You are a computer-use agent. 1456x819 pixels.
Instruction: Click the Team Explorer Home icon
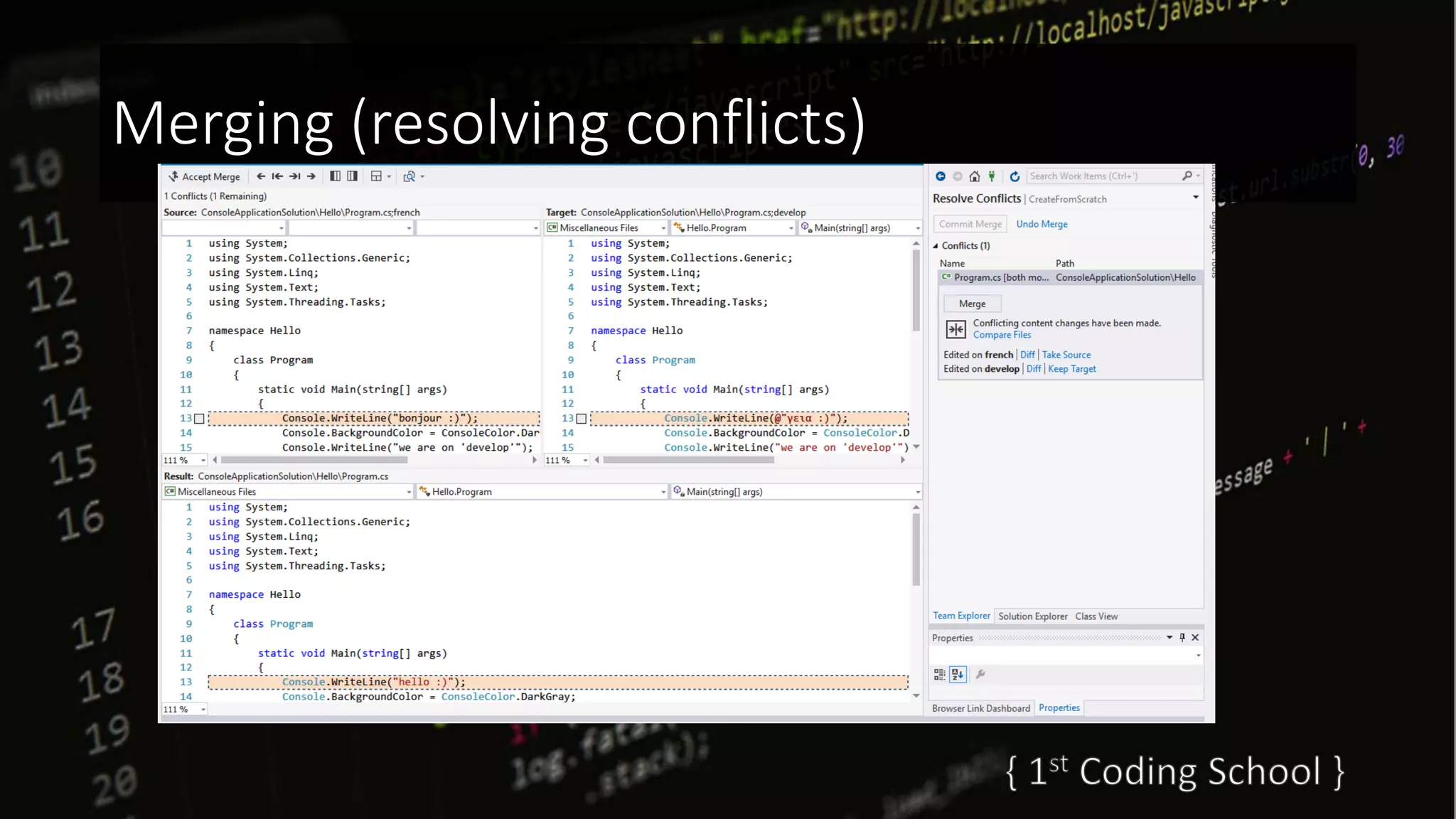pyautogui.click(x=975, y=176)
